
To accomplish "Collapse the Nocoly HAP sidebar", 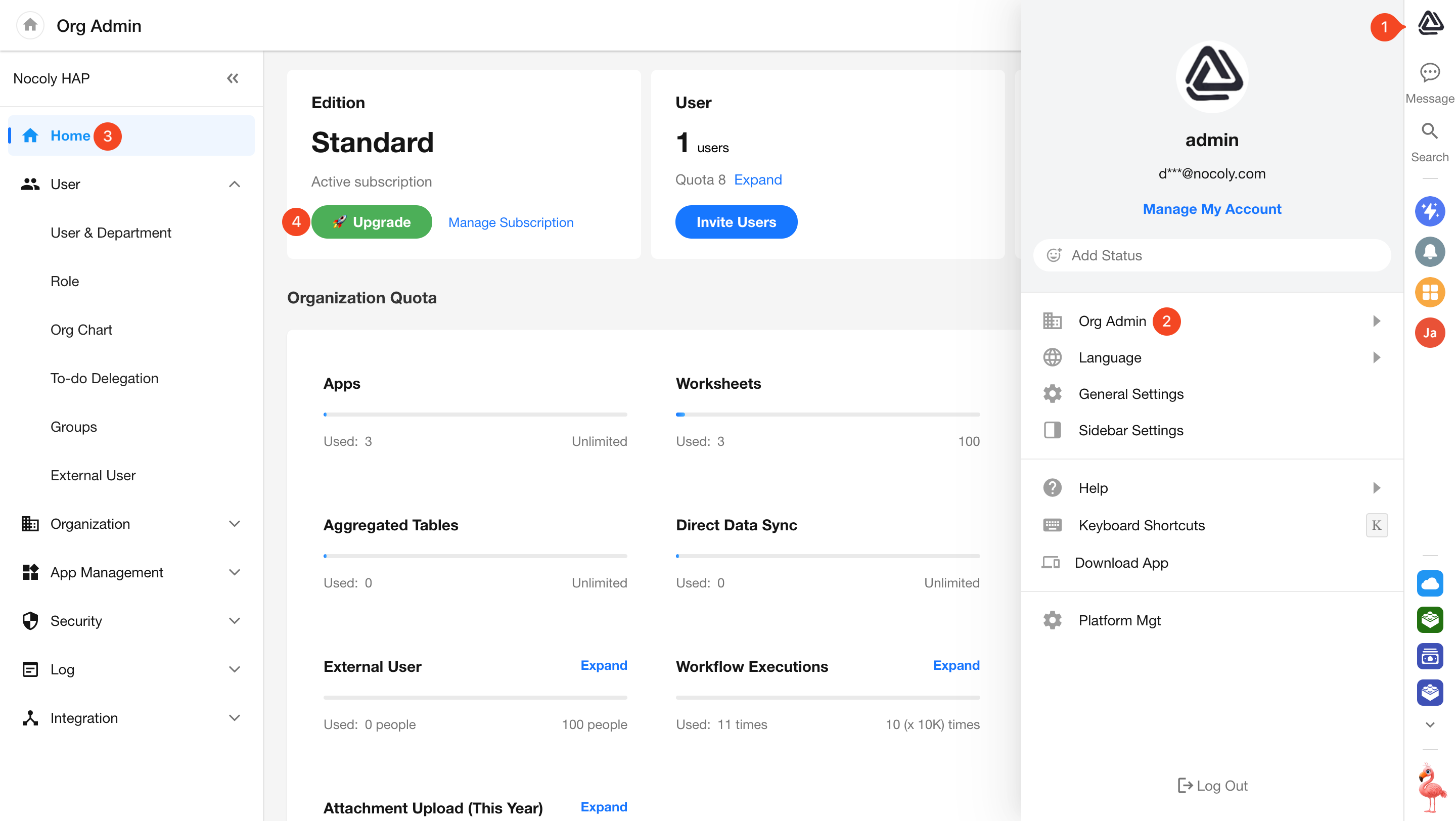I will [233, 78].
